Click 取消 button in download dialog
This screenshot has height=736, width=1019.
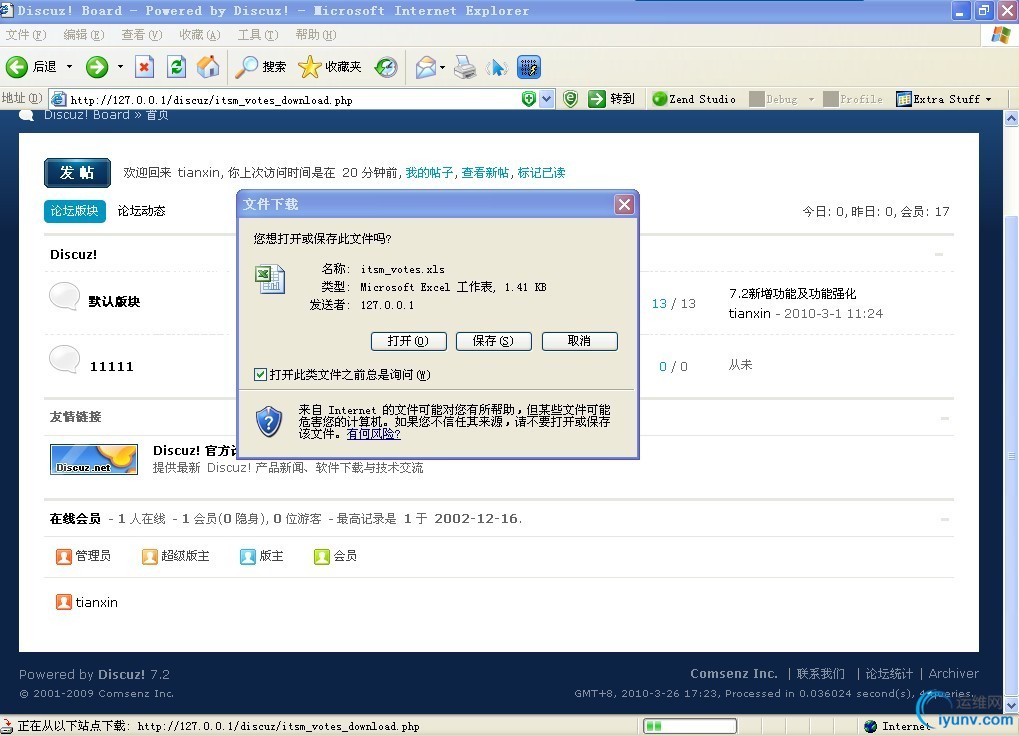pos(579,341)
